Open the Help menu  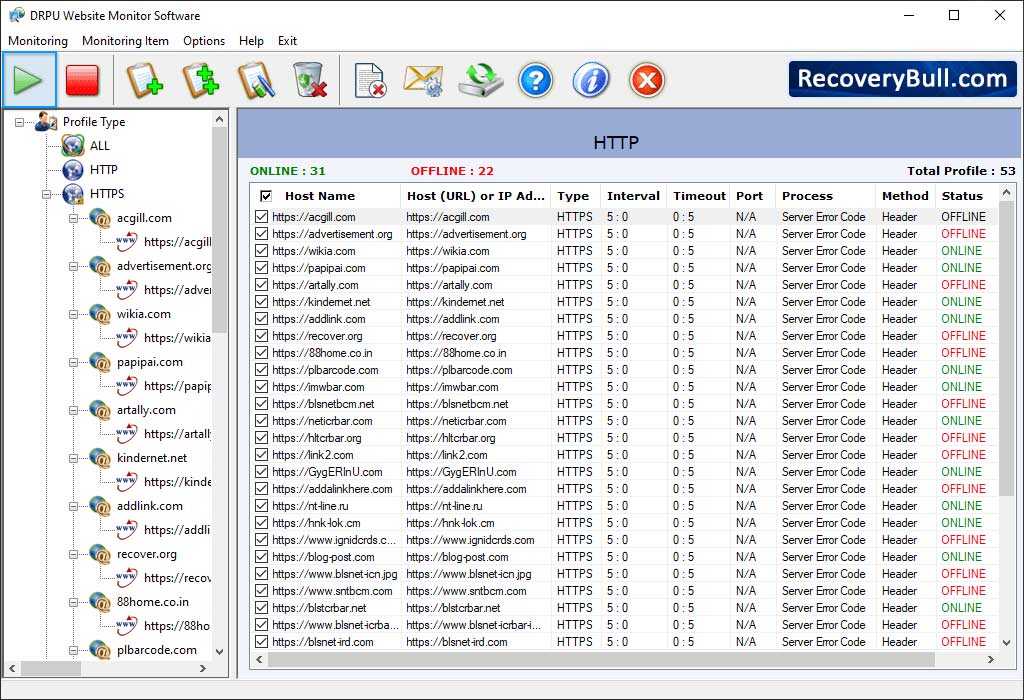coord(251,40)
